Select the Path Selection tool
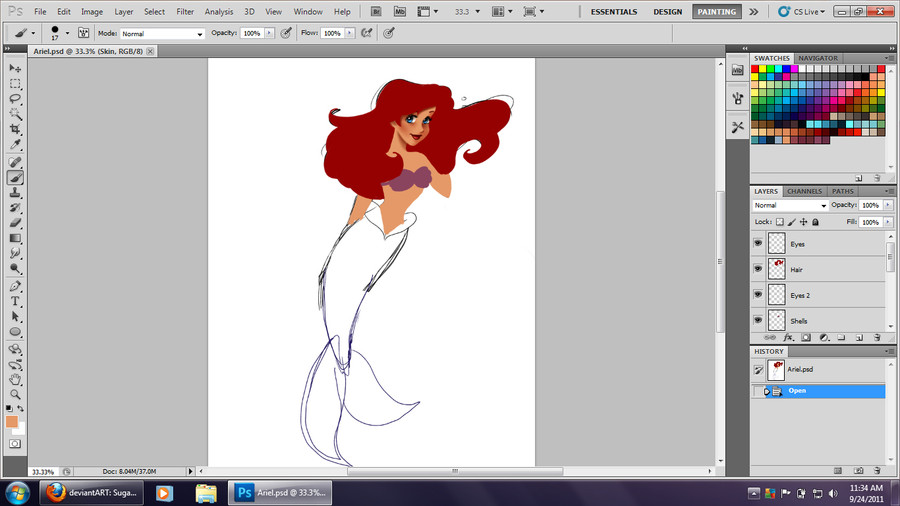The height and width of the screenshot is (506, 900). coord(15,316)
